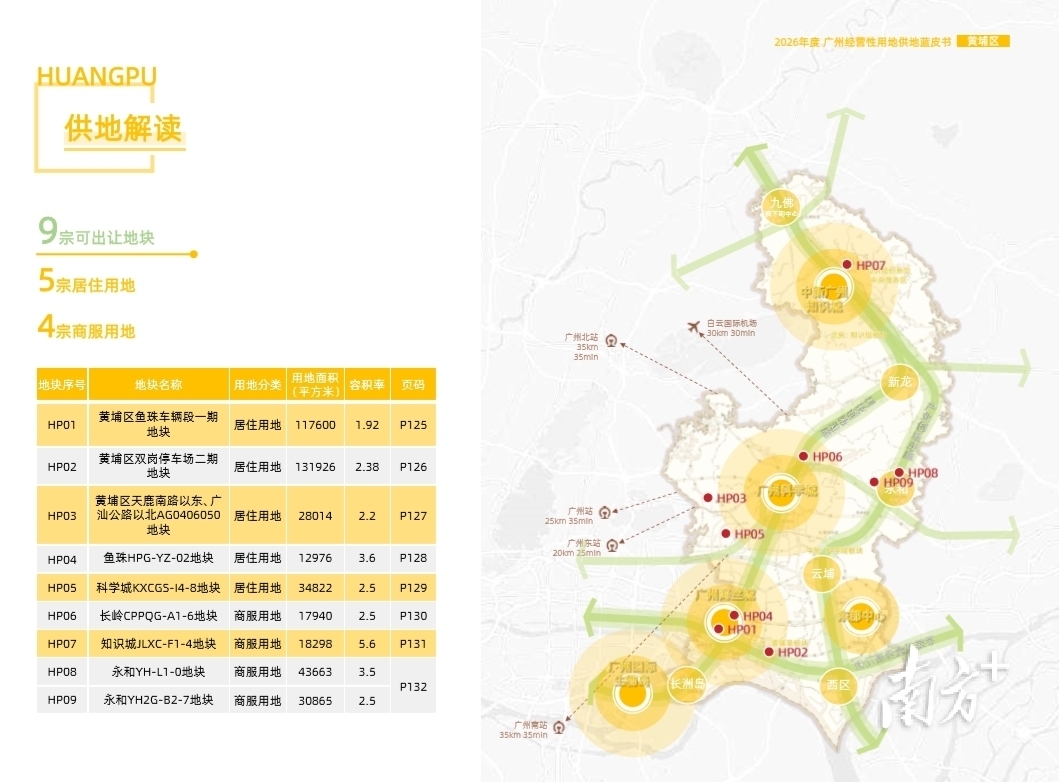The width and height of the screenshot is (1059, 782).
Task: Select page reference P131 in the table
Action: (x=413, y=644)
